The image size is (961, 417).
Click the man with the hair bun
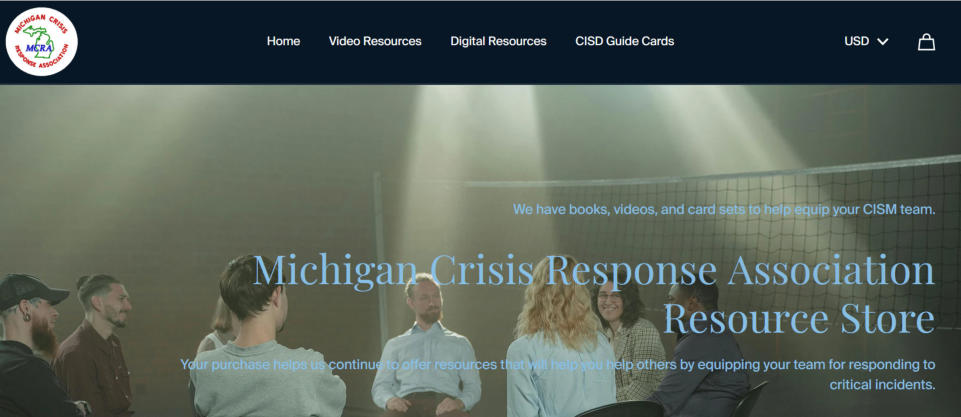(98, 346)
